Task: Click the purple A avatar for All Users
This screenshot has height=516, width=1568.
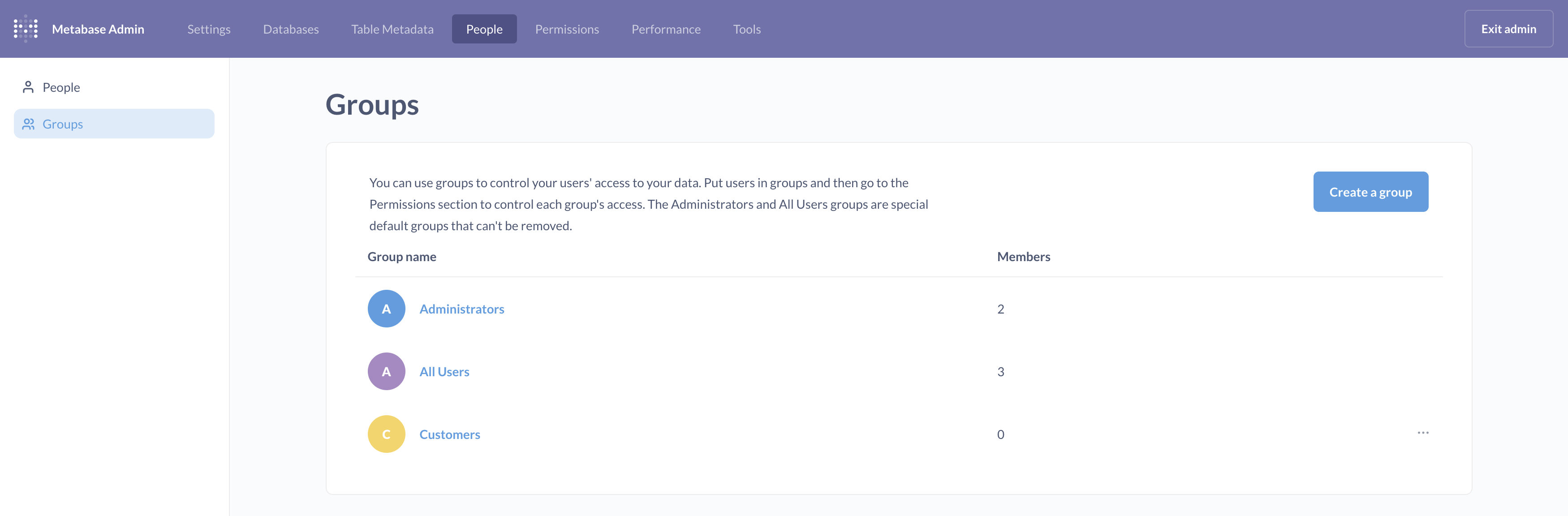Action: click(386, 371)
